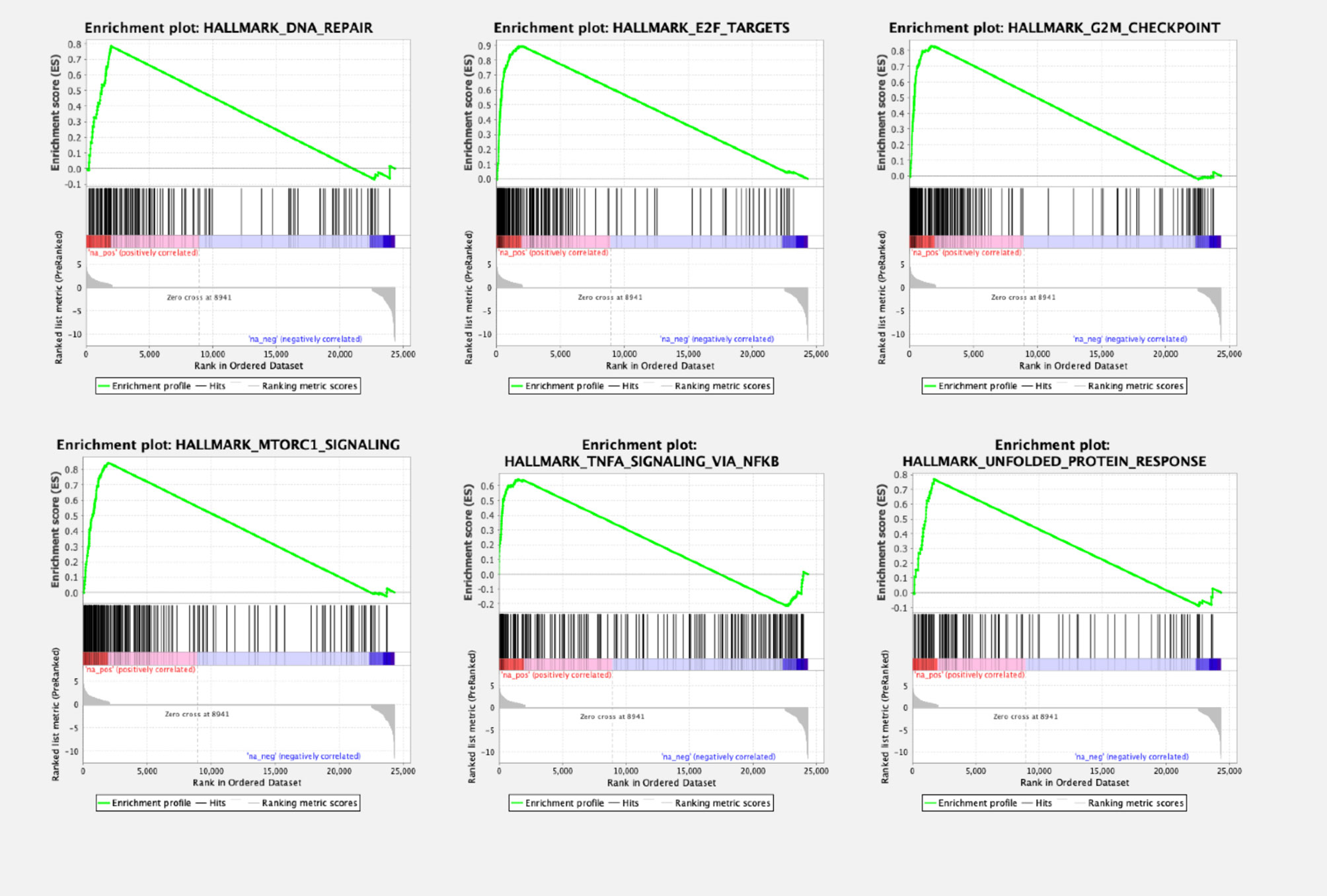Click the HALLMARK_E2F_TARGETS enrichment plot title
This screenshot has height=896, width=1327.
tap(641, 28)
